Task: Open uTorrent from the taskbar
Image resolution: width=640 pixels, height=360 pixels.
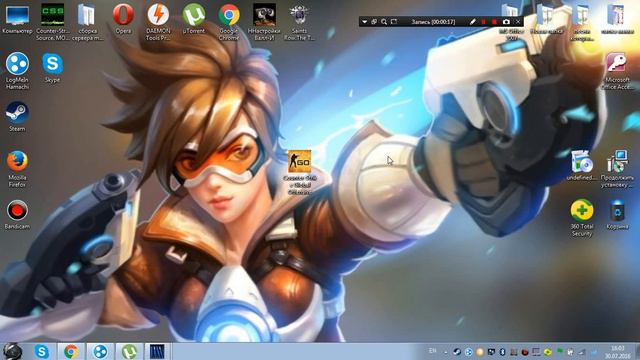Action: pyautogui.click(x=129, y=351)
